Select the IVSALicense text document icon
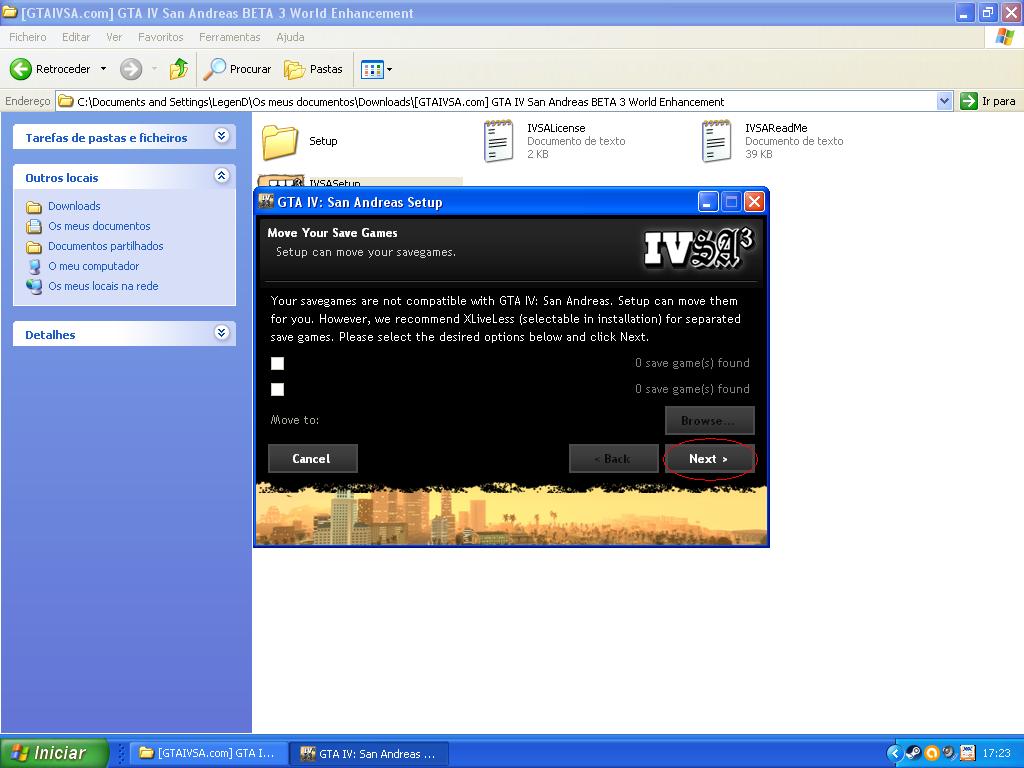This screenshot has width=1024, height=768. point(498,141)
